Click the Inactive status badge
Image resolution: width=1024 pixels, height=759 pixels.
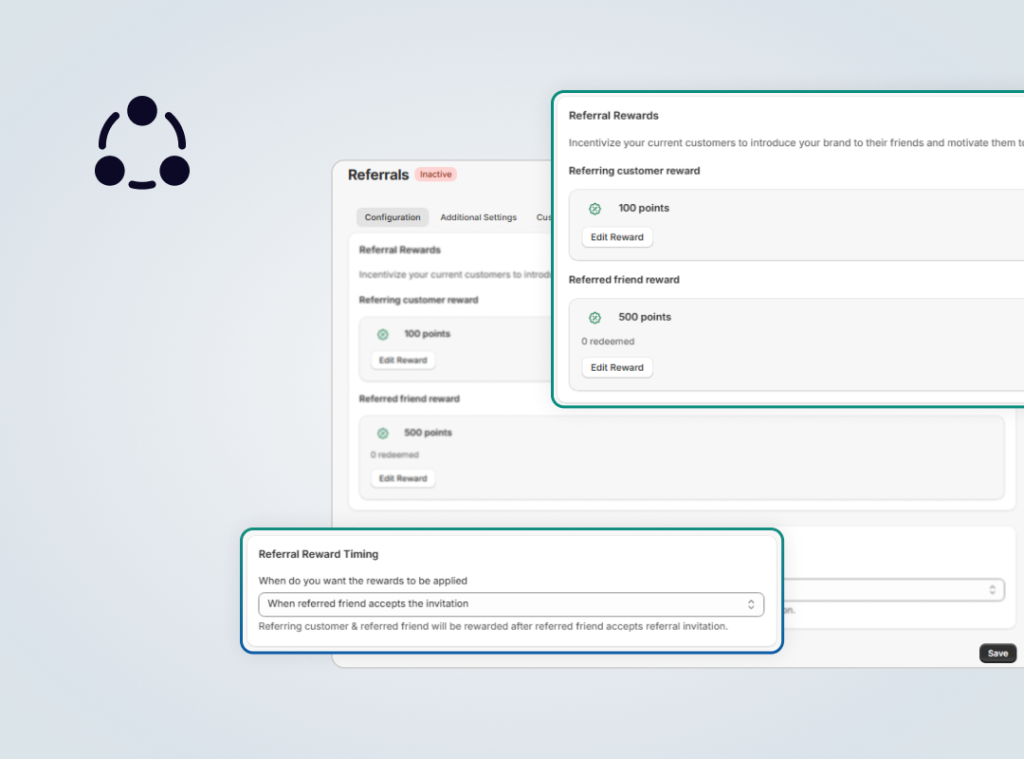pos(436,174)
